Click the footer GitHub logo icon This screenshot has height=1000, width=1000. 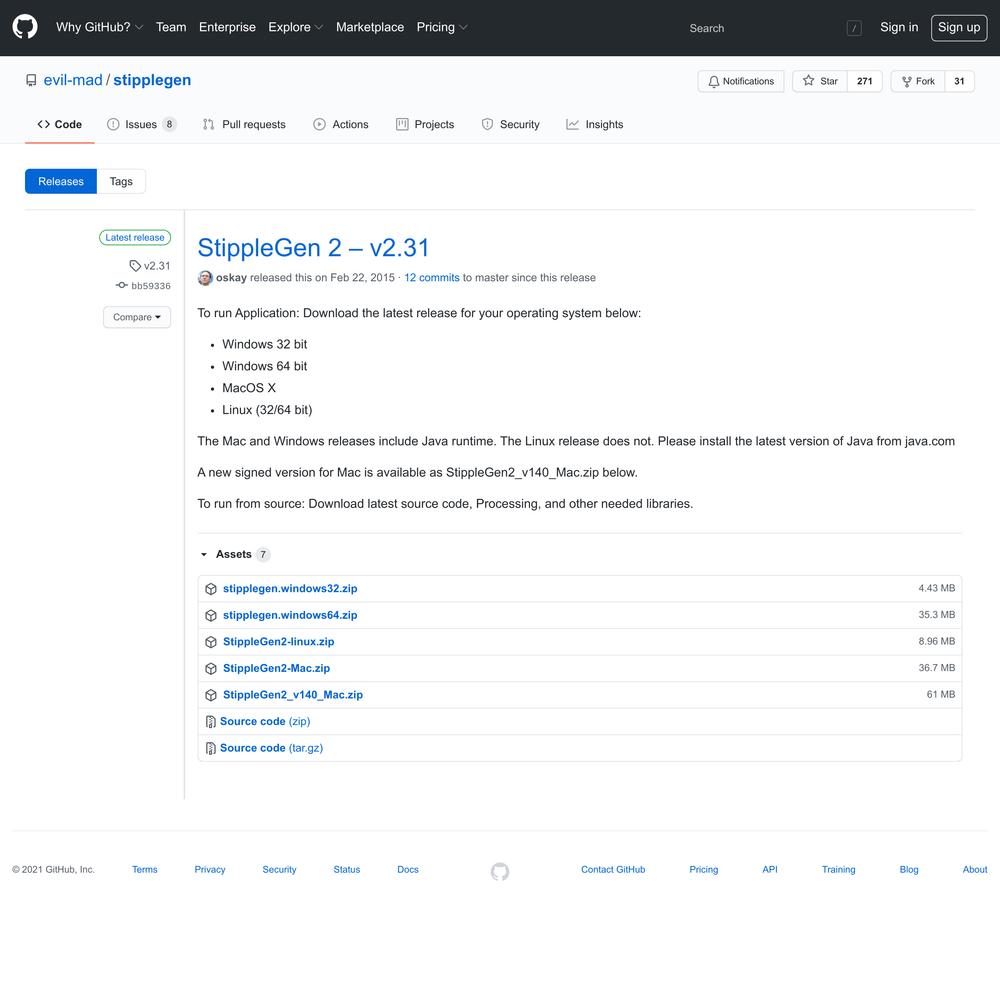point(500,871)
